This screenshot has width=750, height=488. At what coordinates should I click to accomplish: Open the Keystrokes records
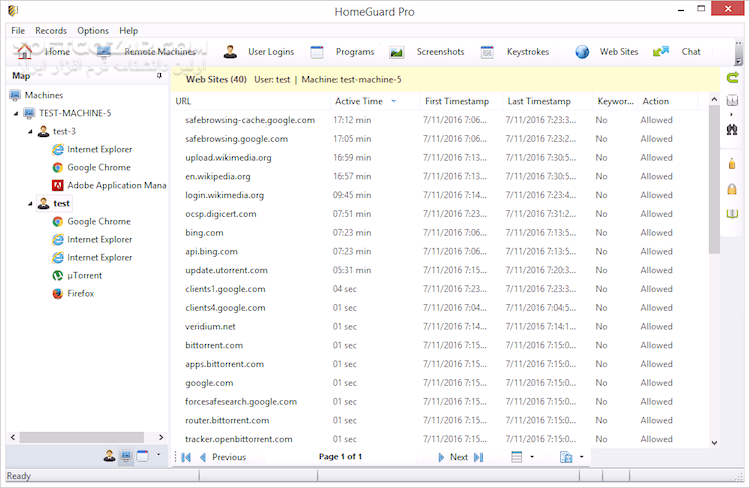[x=515, y=52]
